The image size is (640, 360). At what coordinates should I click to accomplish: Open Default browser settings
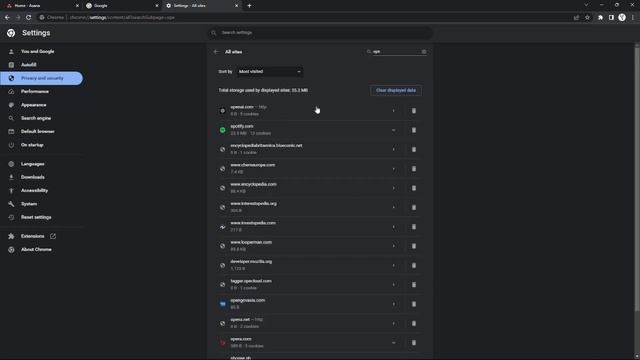38,131
